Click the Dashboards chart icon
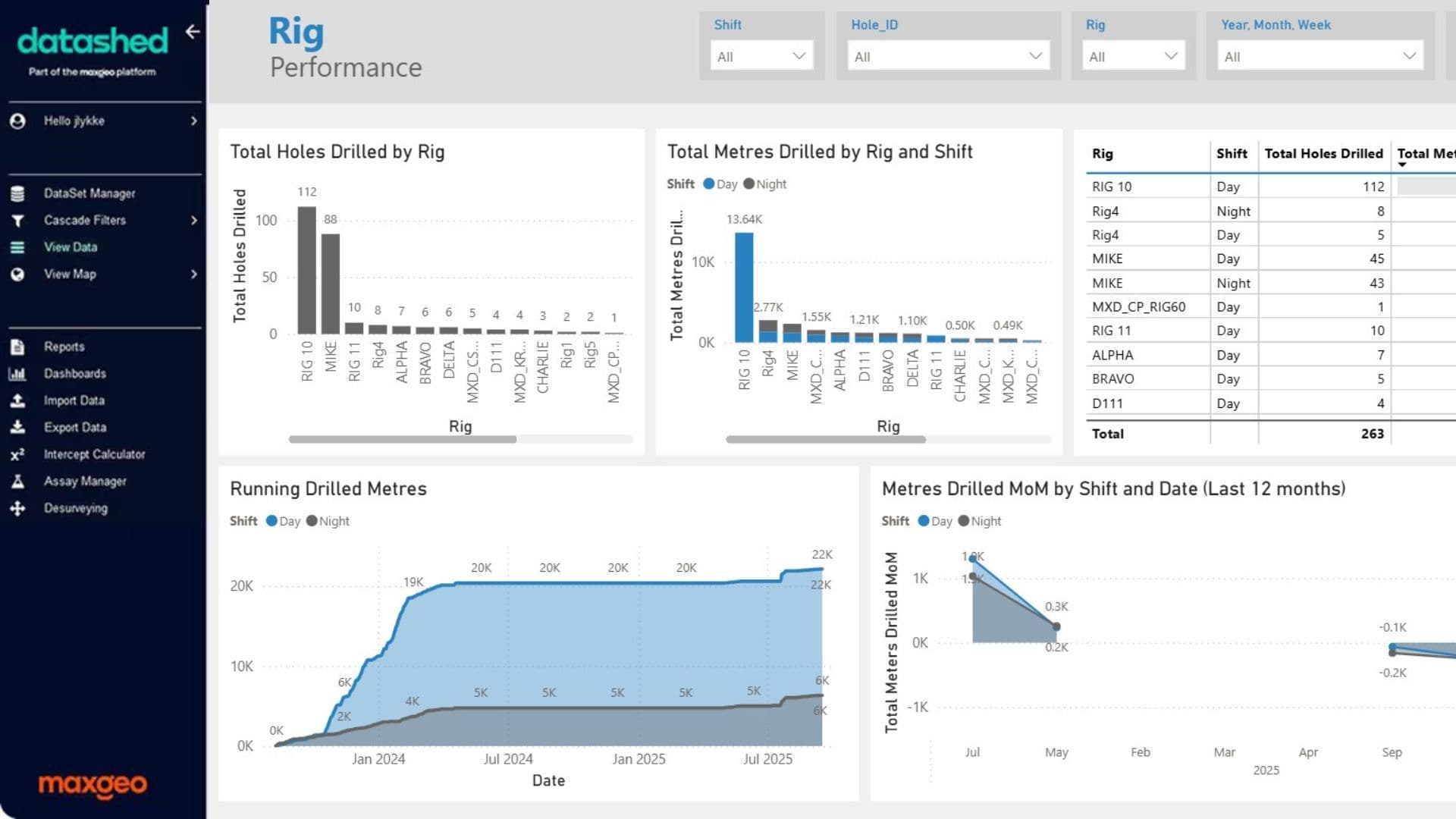Screen dimensions: 1456x819 click(17, 374)
